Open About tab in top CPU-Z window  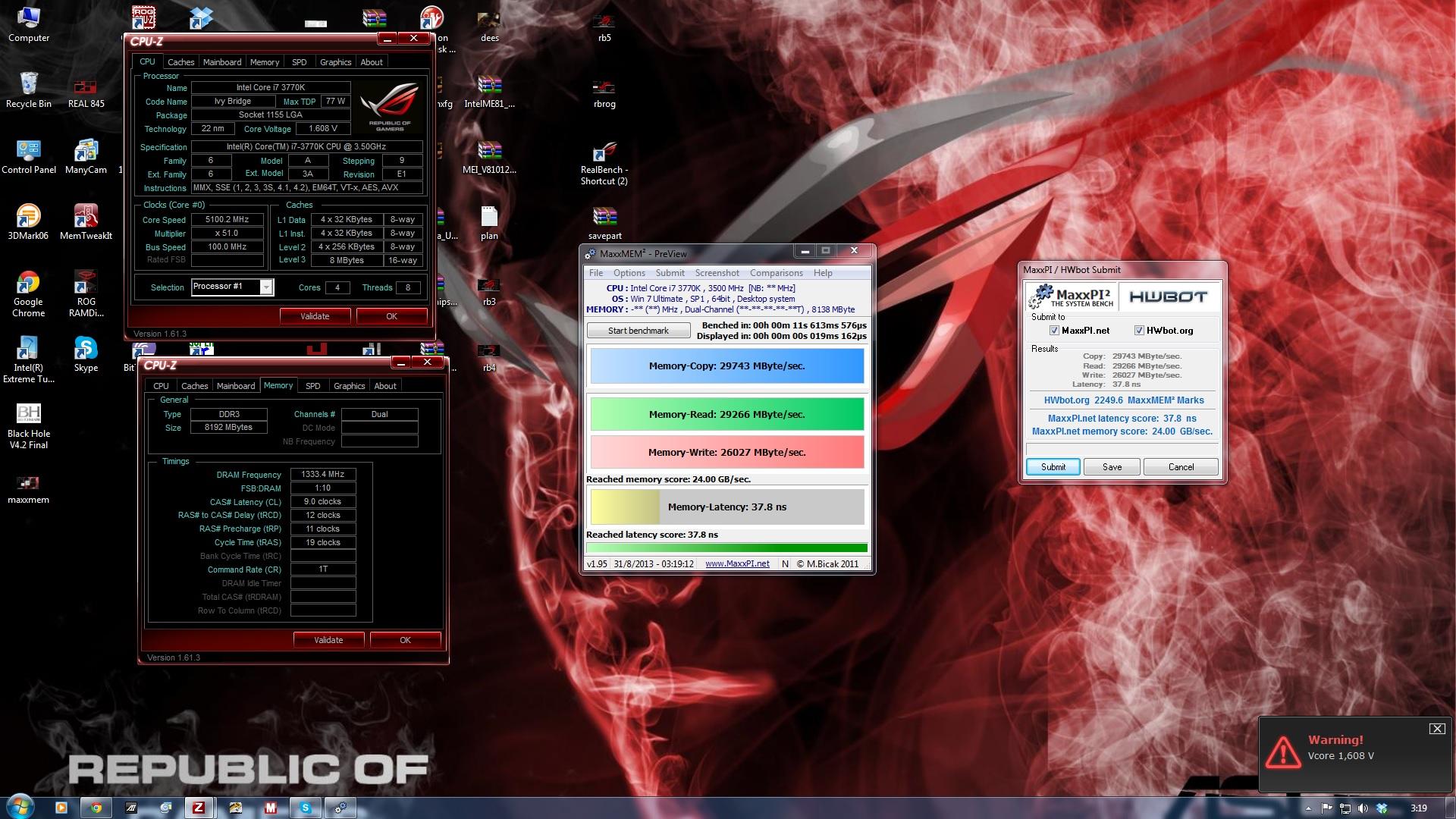372,62
